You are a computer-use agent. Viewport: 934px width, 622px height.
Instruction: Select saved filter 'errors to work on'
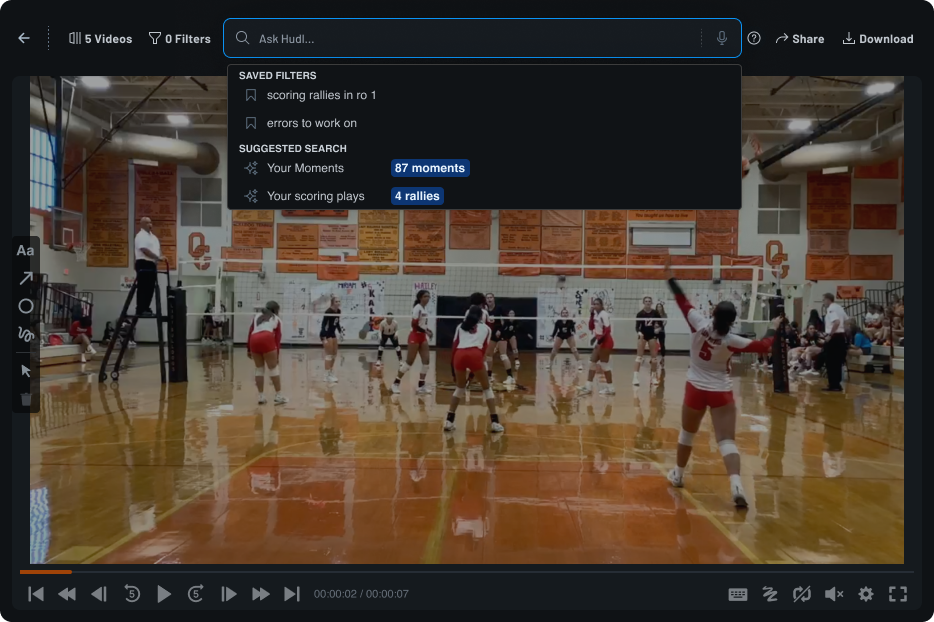click(x=484, y=123)
